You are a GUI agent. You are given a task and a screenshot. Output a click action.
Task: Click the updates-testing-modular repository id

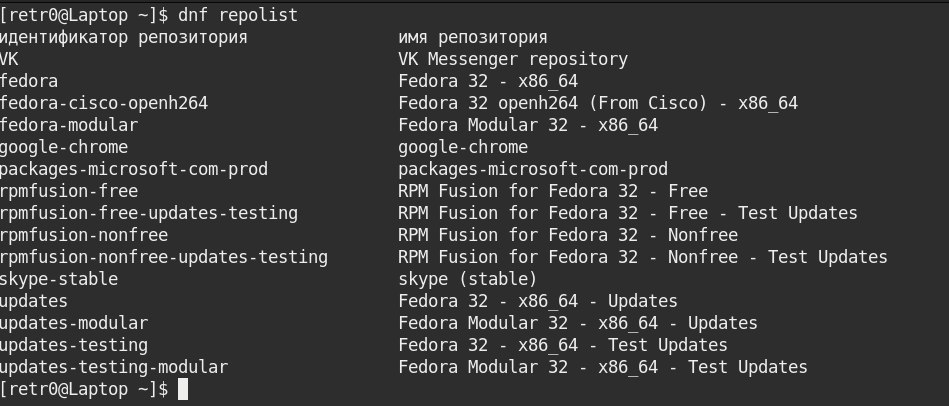(x=114, y=367)
